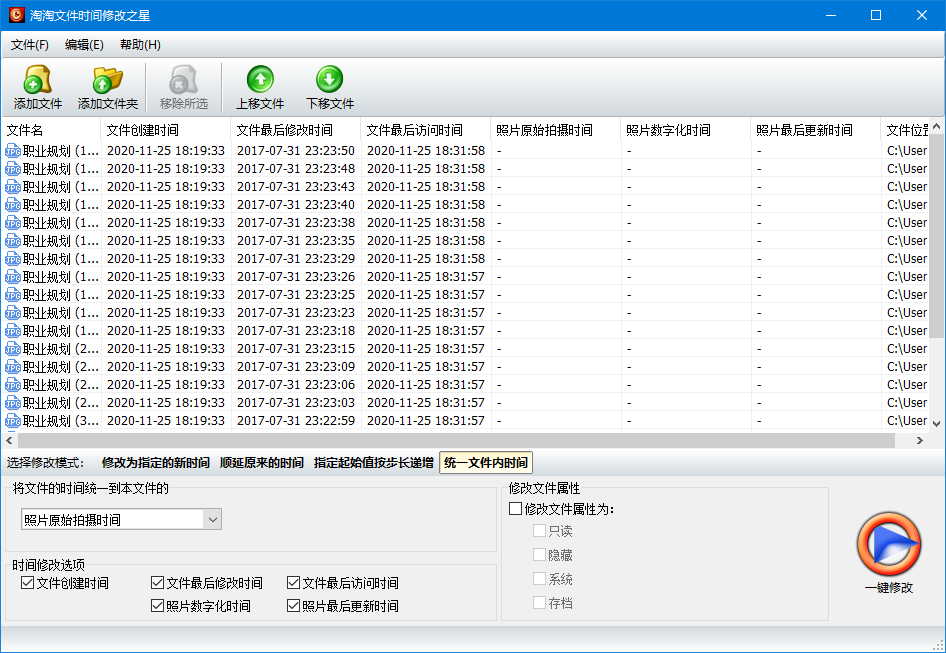Click JPG icon of row modified 23:22:59
946x653 pixels.
(13, 421)
